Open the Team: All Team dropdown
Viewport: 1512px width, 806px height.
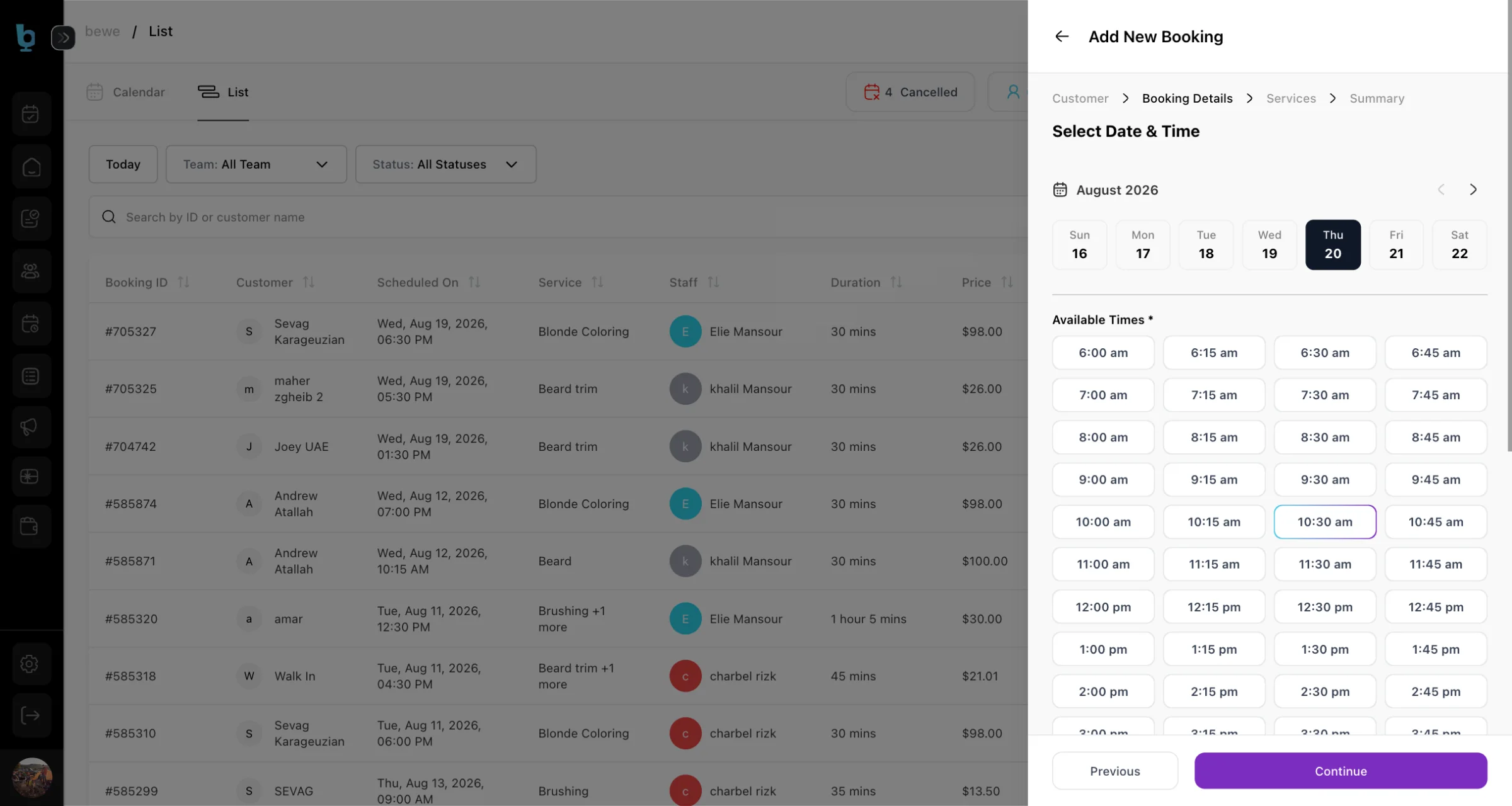(256, 164)
